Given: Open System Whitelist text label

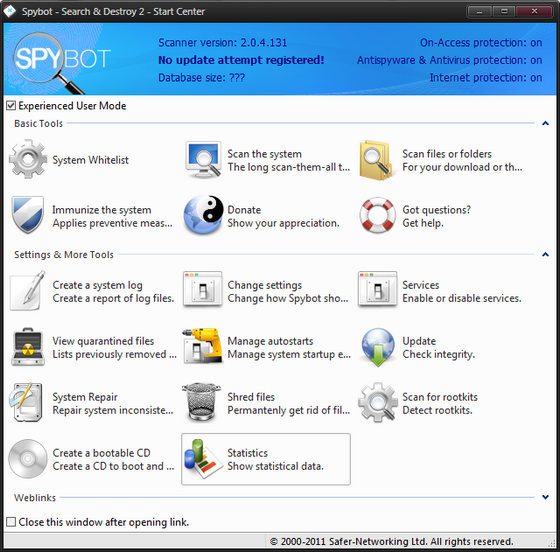Looking at the screenshot, I should point(90,160).
